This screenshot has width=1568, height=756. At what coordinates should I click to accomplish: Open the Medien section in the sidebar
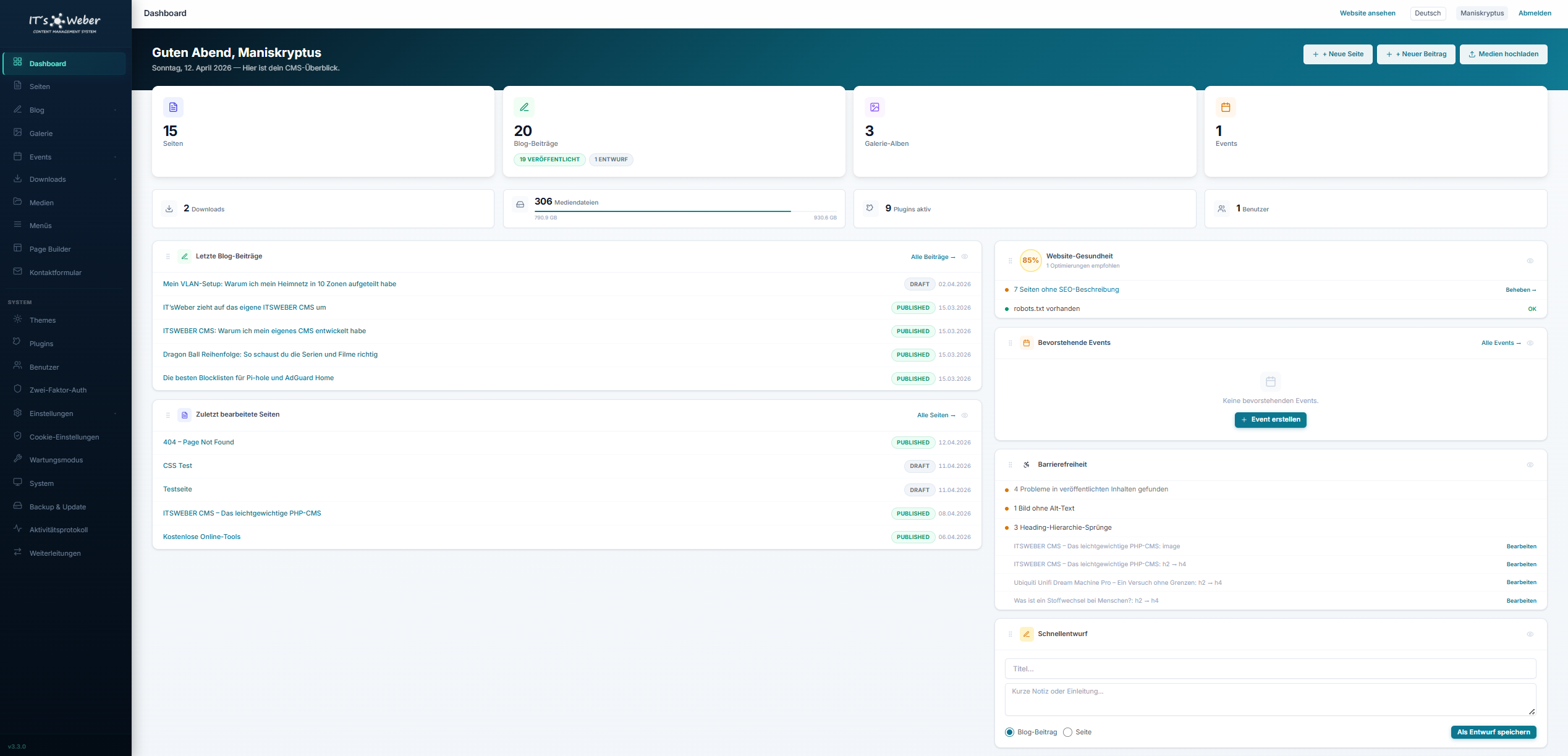[41, 202]
